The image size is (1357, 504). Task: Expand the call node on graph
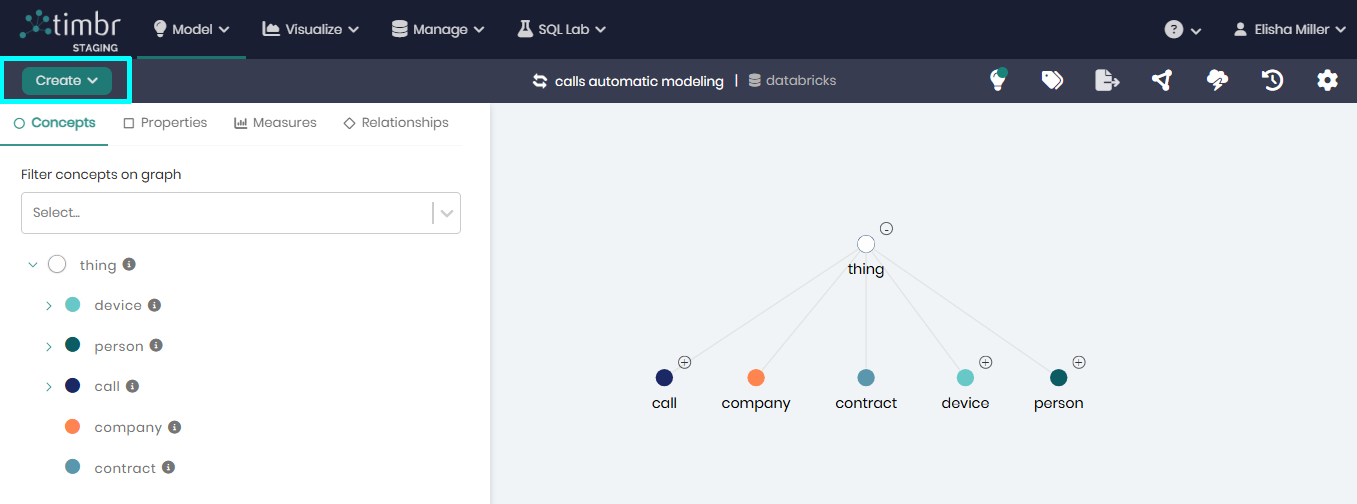[685, 362]
